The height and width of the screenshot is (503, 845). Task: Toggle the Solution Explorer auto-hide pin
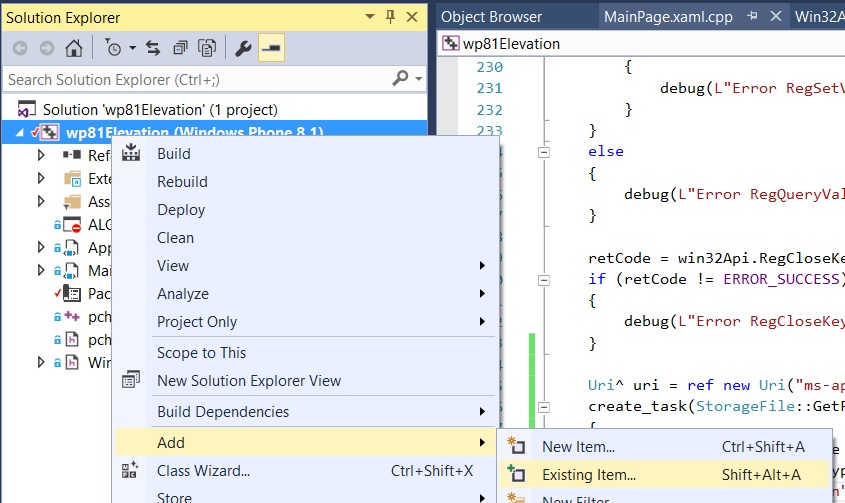pyautogui.click(x=391, y=17)
